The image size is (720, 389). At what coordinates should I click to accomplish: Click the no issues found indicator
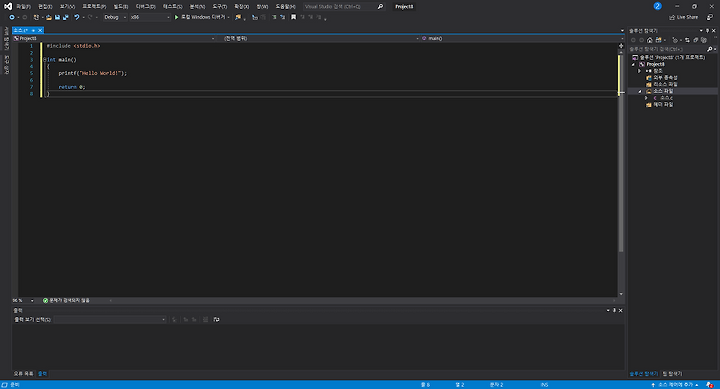pyautogui.click(x=66, y=300)
